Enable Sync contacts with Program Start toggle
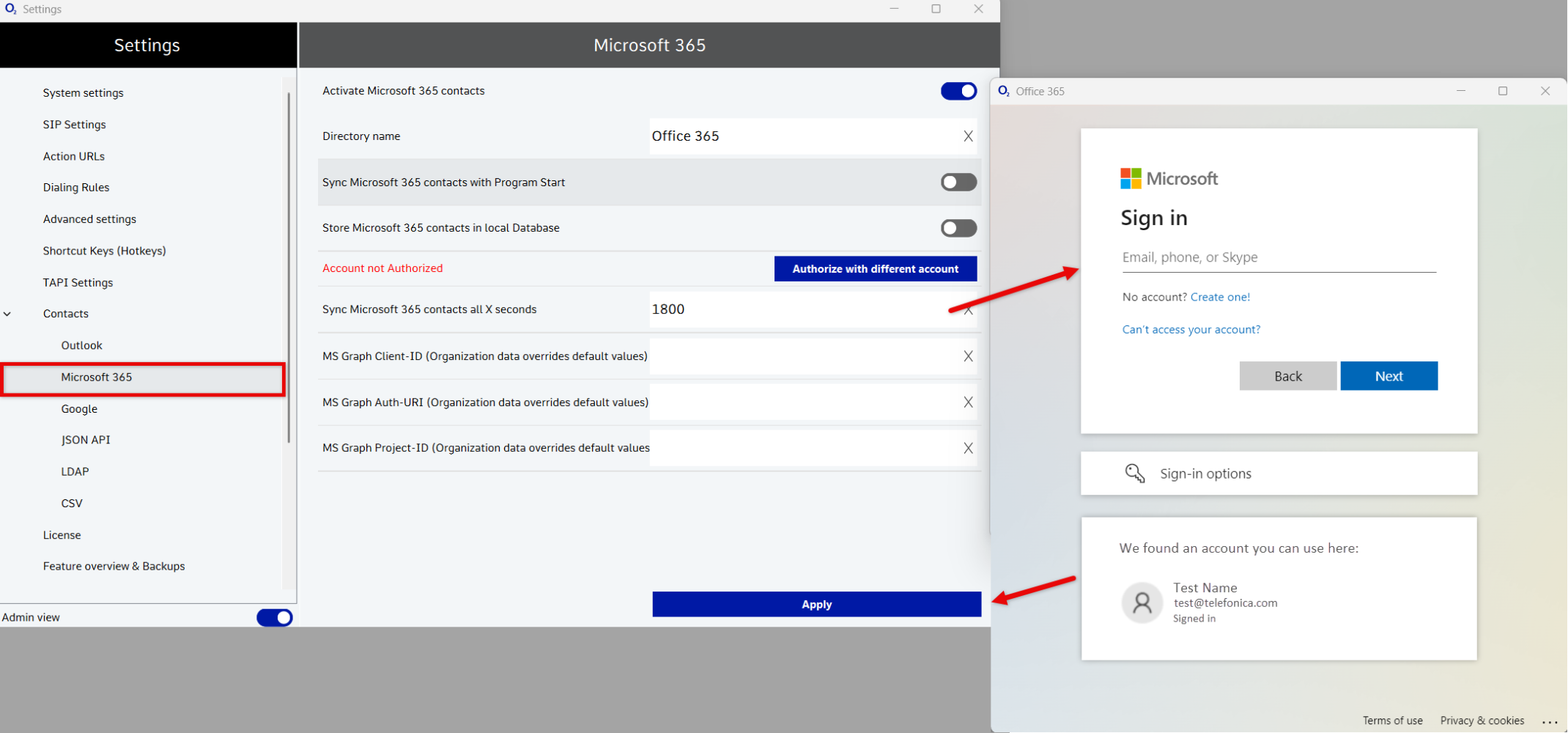Viewport: 1568px width, 733px height. coord(958,183)
